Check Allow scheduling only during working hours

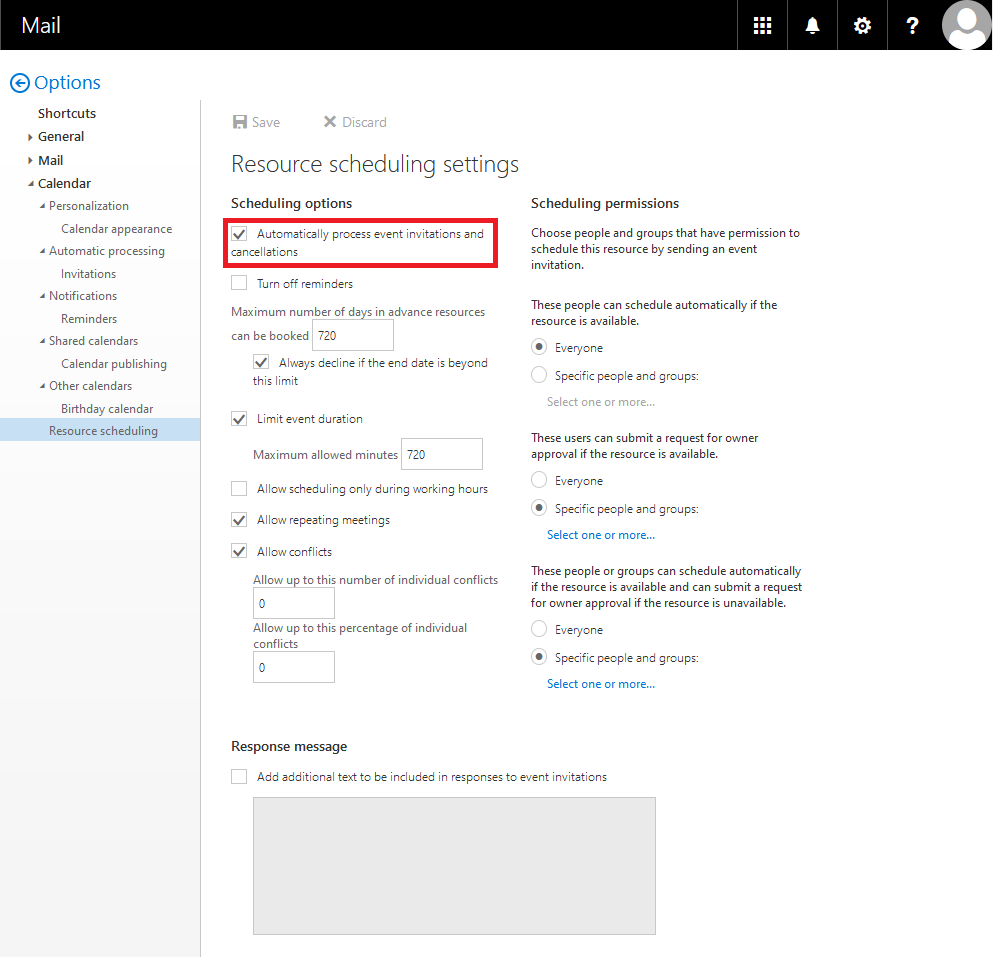coord(239,489)
